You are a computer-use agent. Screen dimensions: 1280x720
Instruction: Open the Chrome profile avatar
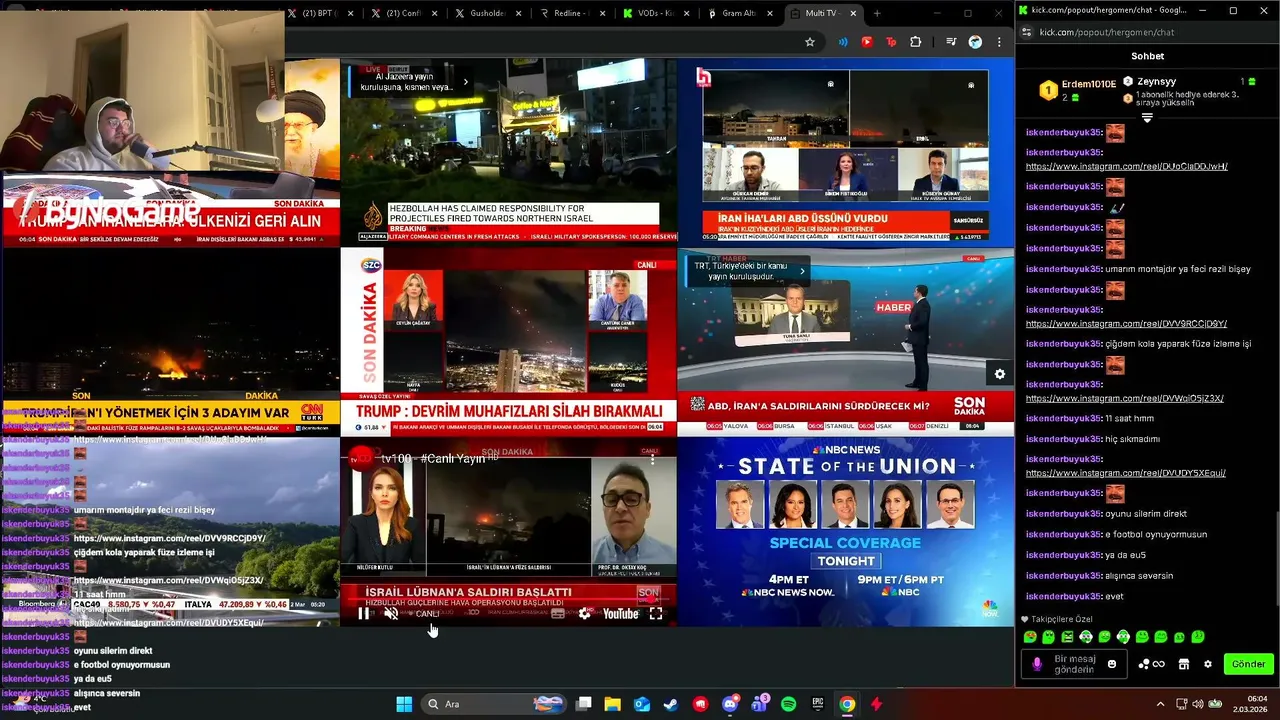pyautogui.click(x=975, y=42)
